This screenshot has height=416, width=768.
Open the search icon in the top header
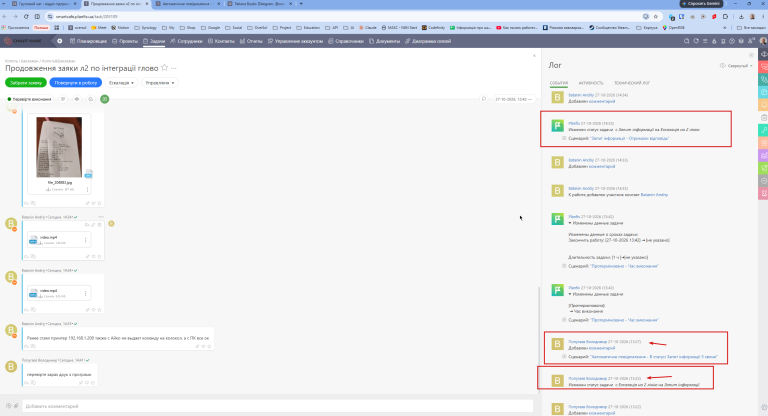coord(687,41)
